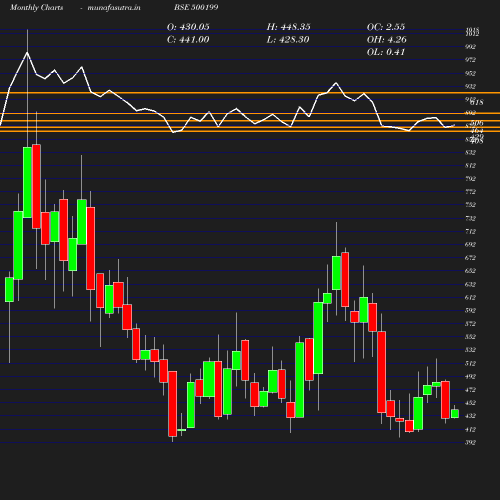
Task: Click the 992 price axis label
Action: coord(470,47)
